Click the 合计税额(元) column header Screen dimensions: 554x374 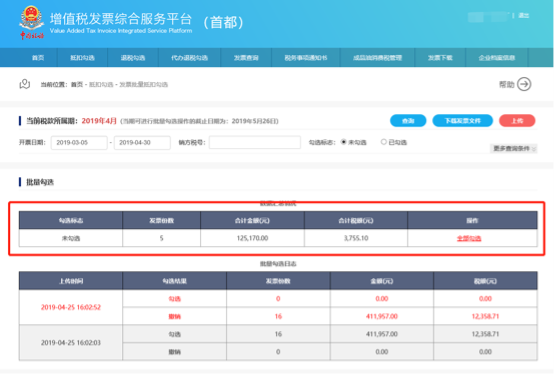pos(356,220)
